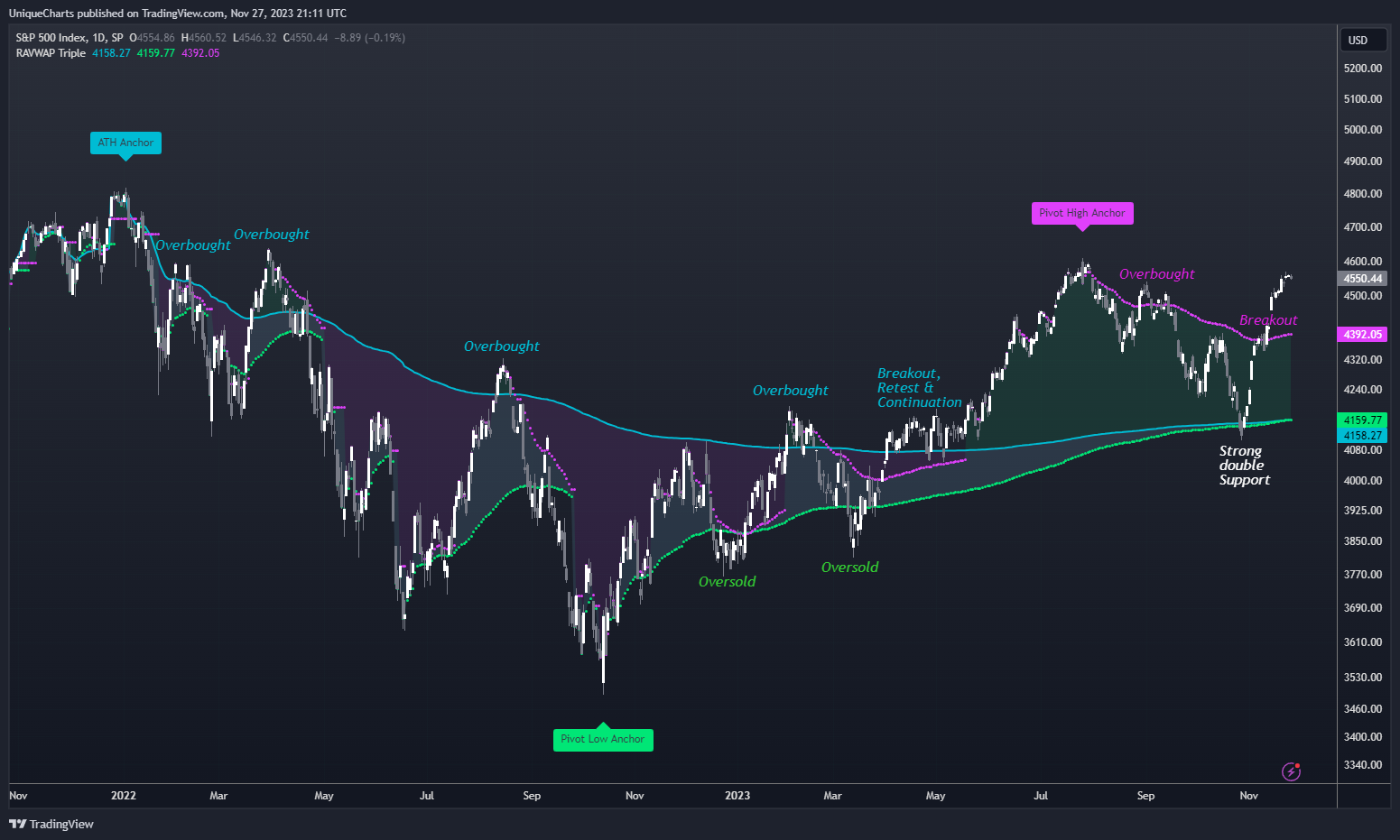Click the Breakout, Retest & Continuation annotation
1400x840 pixels.
(x=919, y=388)
